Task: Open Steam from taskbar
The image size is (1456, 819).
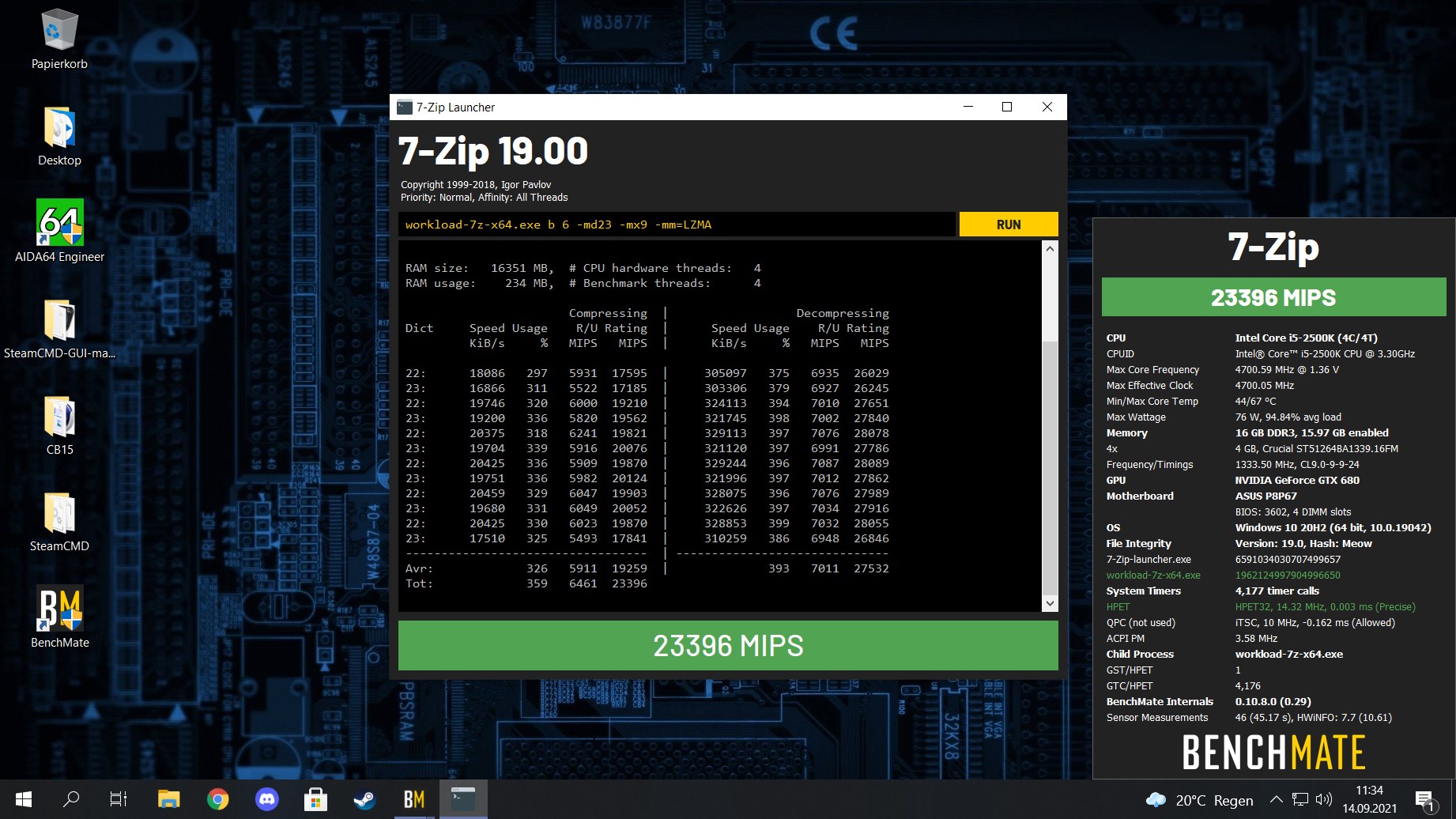Action: [x=364, y=799]
